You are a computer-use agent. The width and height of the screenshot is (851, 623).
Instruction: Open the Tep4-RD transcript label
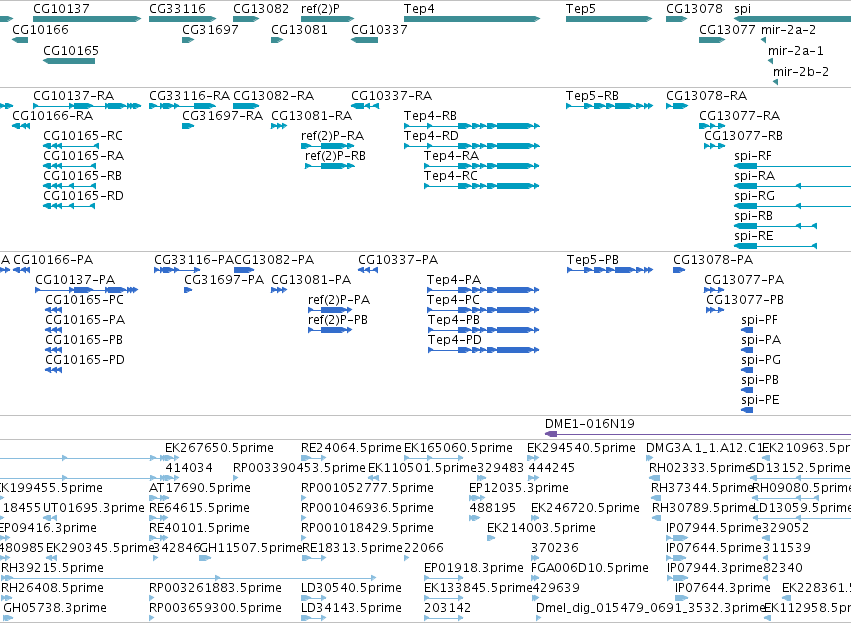coord(431,136)
